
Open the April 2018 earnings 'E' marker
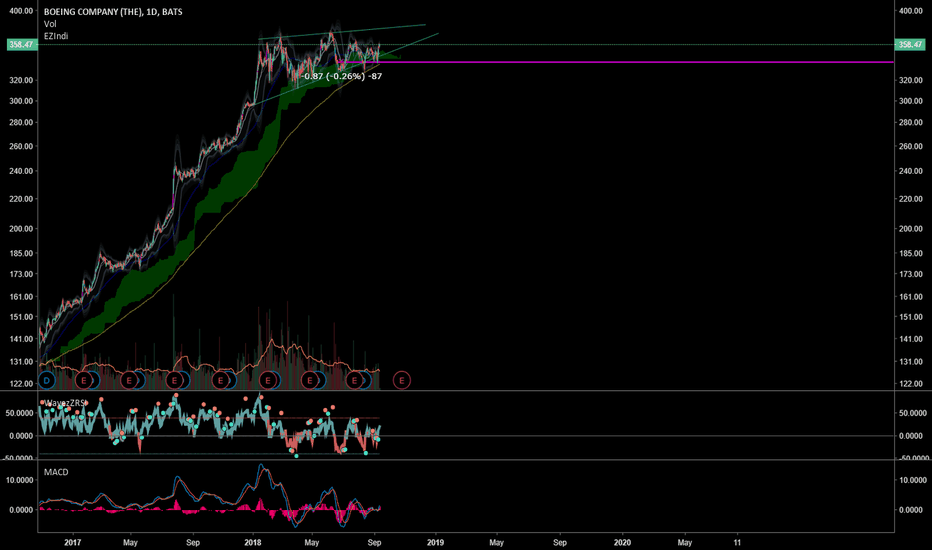310,380
